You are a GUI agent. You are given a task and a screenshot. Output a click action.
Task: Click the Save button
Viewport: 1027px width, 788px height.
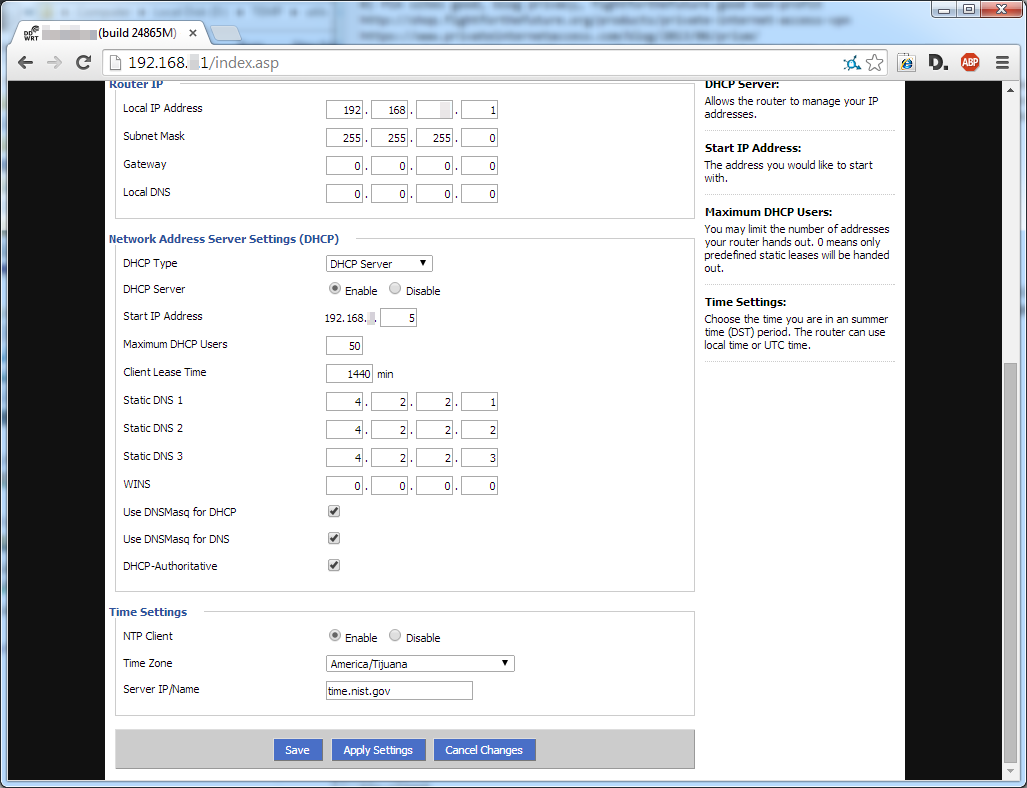[298, 749]
